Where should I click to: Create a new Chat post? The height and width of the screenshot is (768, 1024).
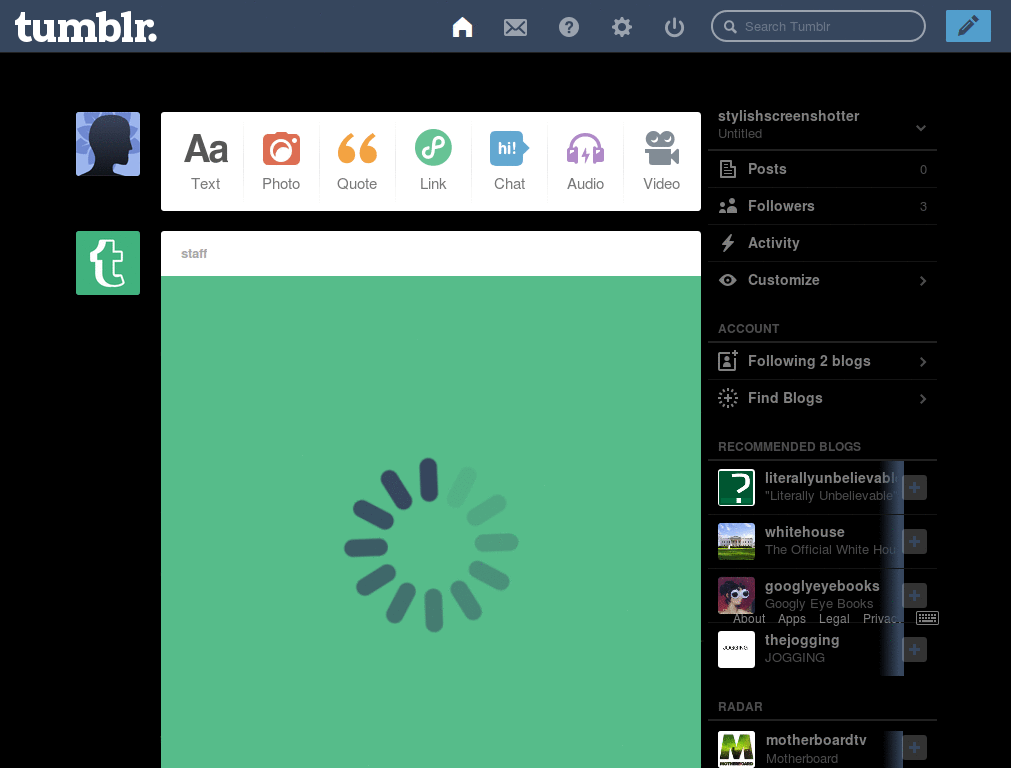(509, 161)
